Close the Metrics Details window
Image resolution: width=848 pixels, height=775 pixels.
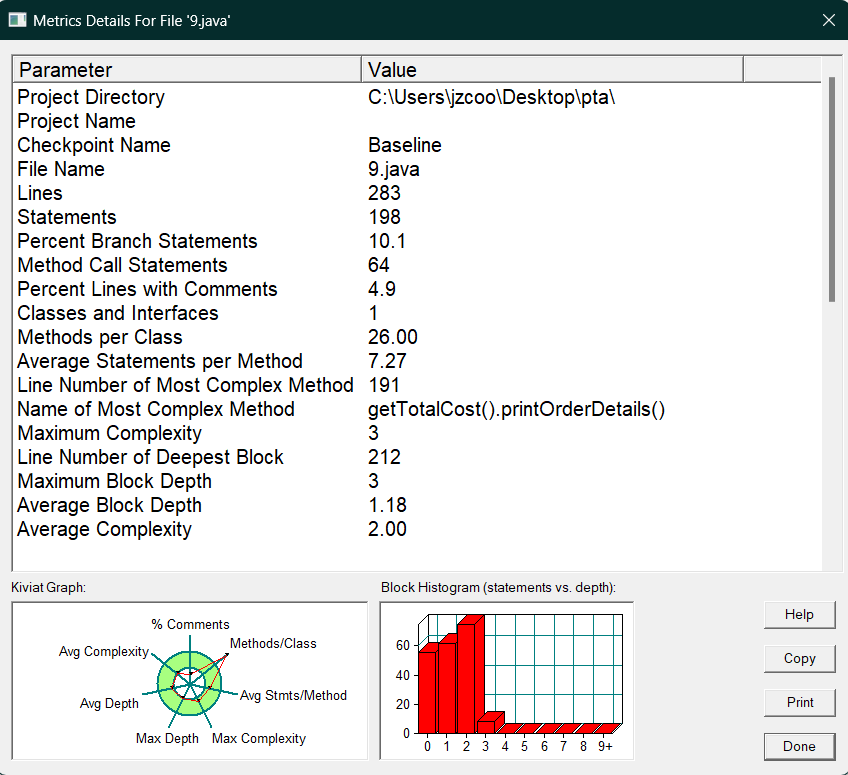pos(829,20)
